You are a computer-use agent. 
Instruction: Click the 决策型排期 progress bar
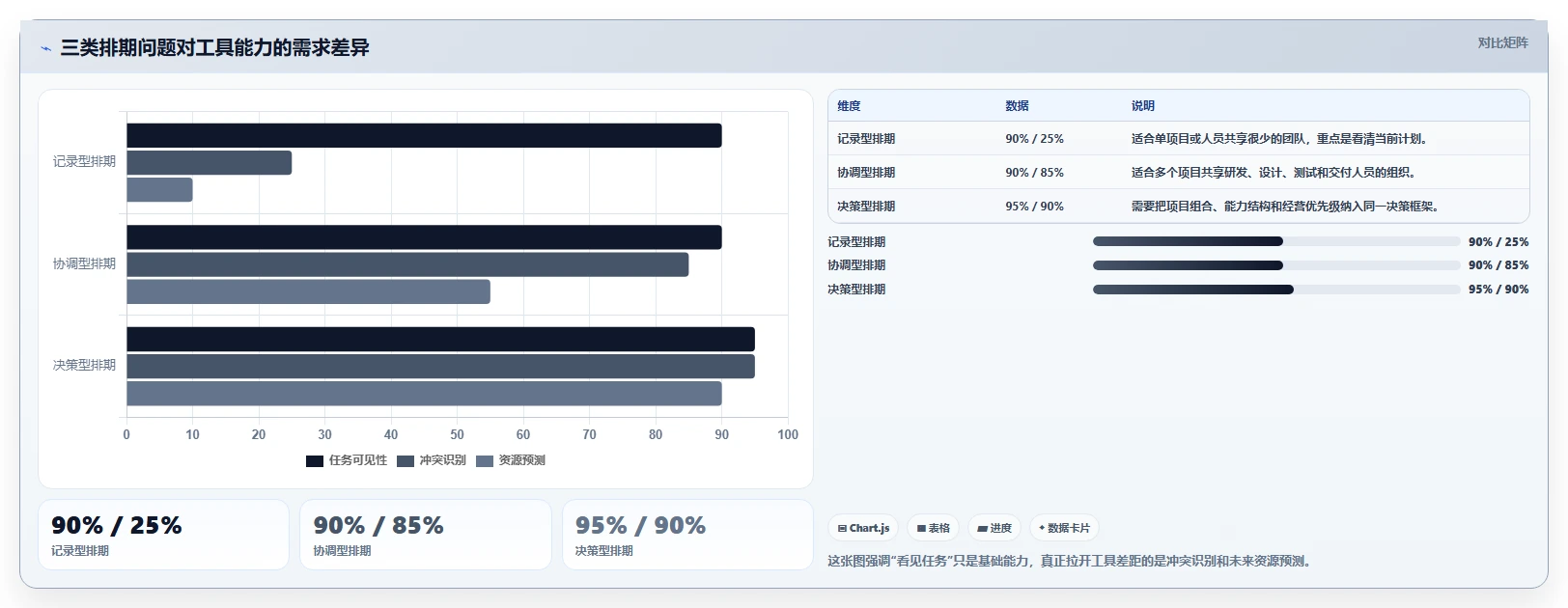1276,289
